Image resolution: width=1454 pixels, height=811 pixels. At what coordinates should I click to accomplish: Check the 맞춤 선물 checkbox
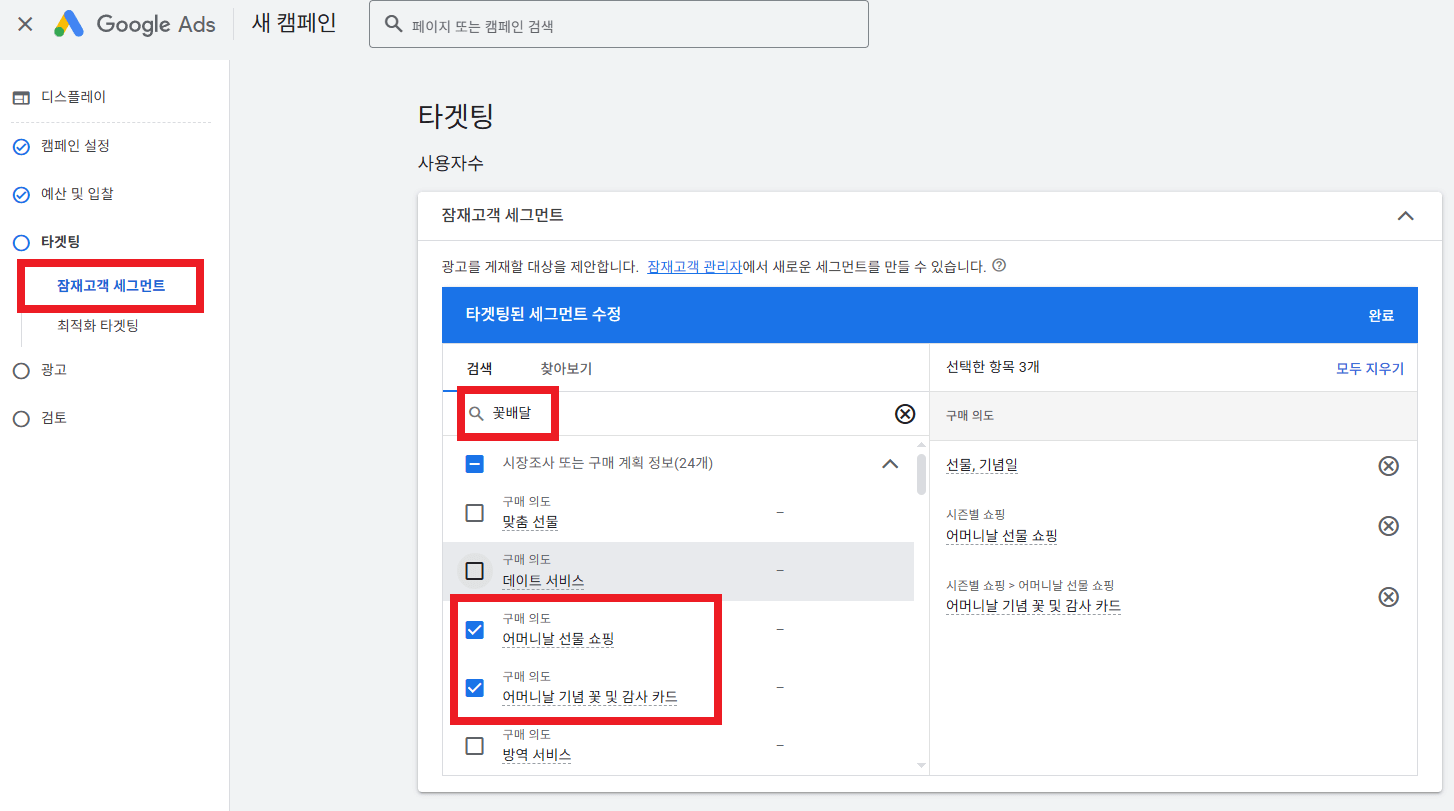[475, 513]
